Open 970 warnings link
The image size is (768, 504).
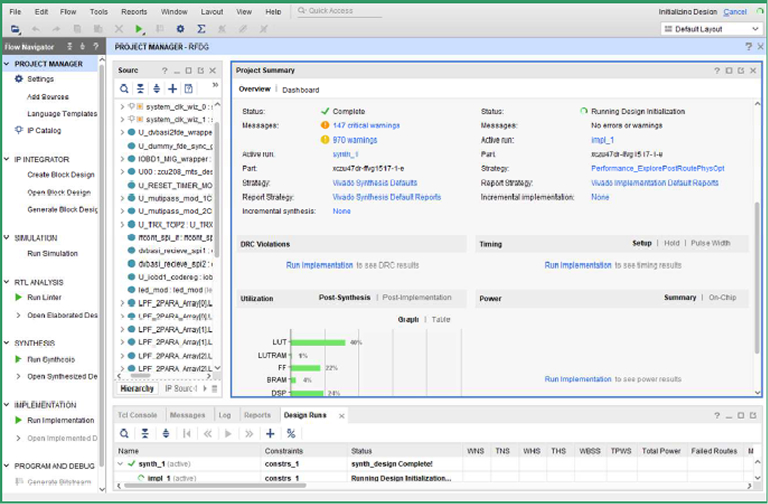tap(355, 140)
